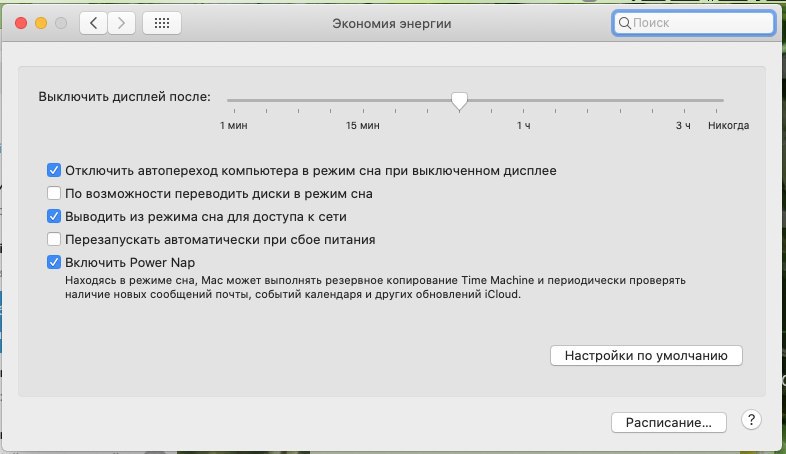
Task: Click the Экономия энергии window title
Action: point(391,24)
